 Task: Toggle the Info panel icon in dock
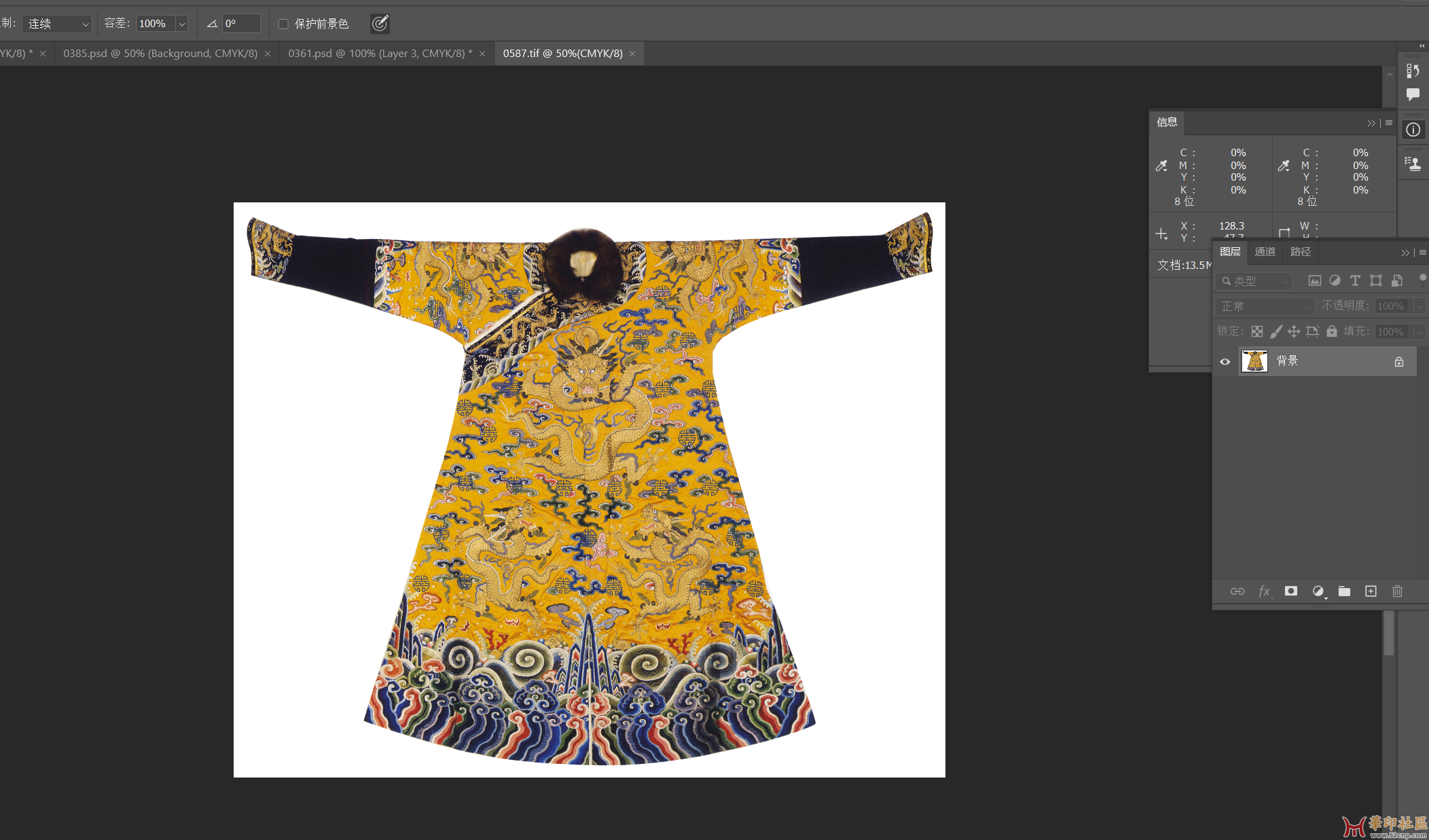pyautogui.click(x=1413, y=130)
